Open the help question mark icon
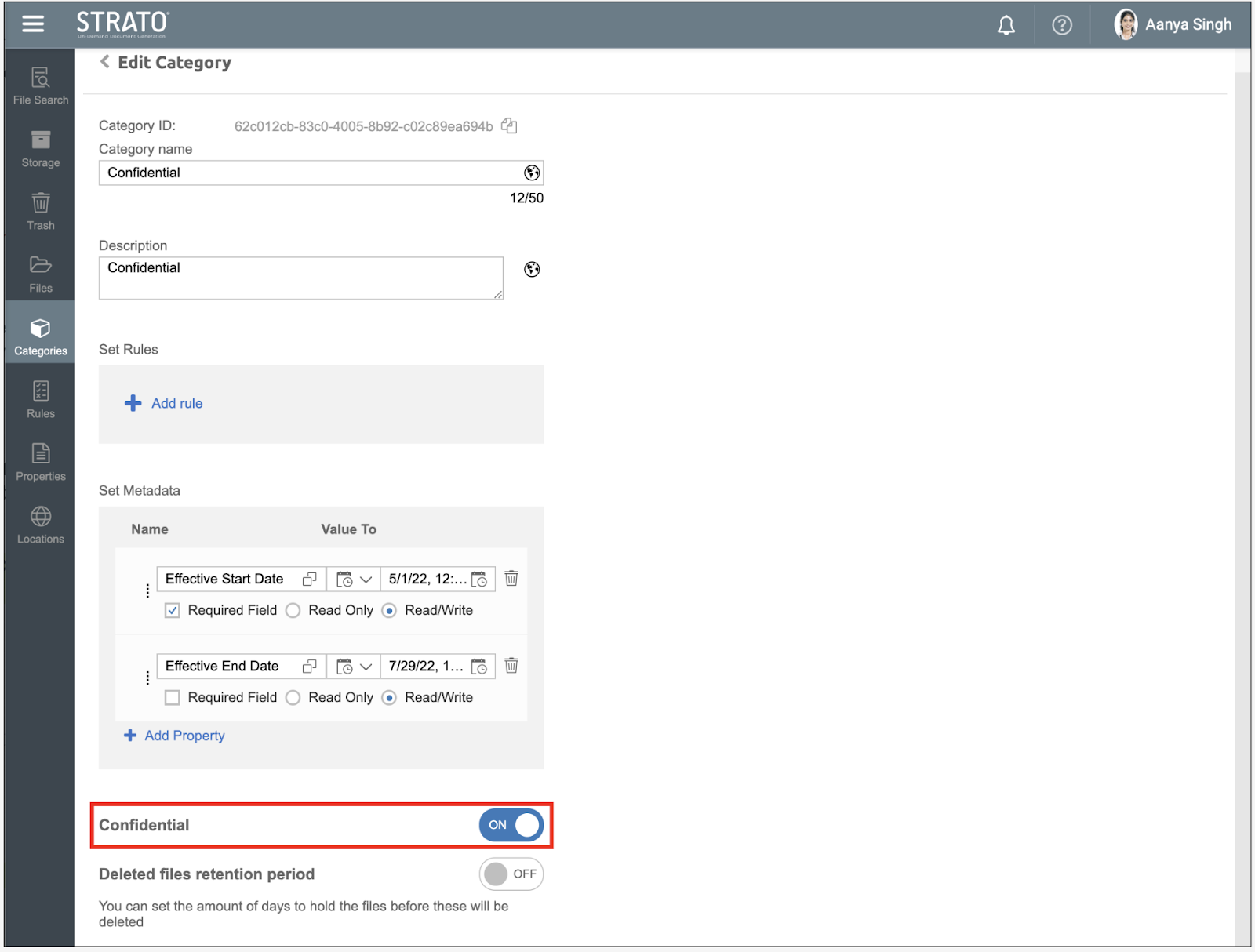Screen dimensions: 1255x952 pos(1062,25)
